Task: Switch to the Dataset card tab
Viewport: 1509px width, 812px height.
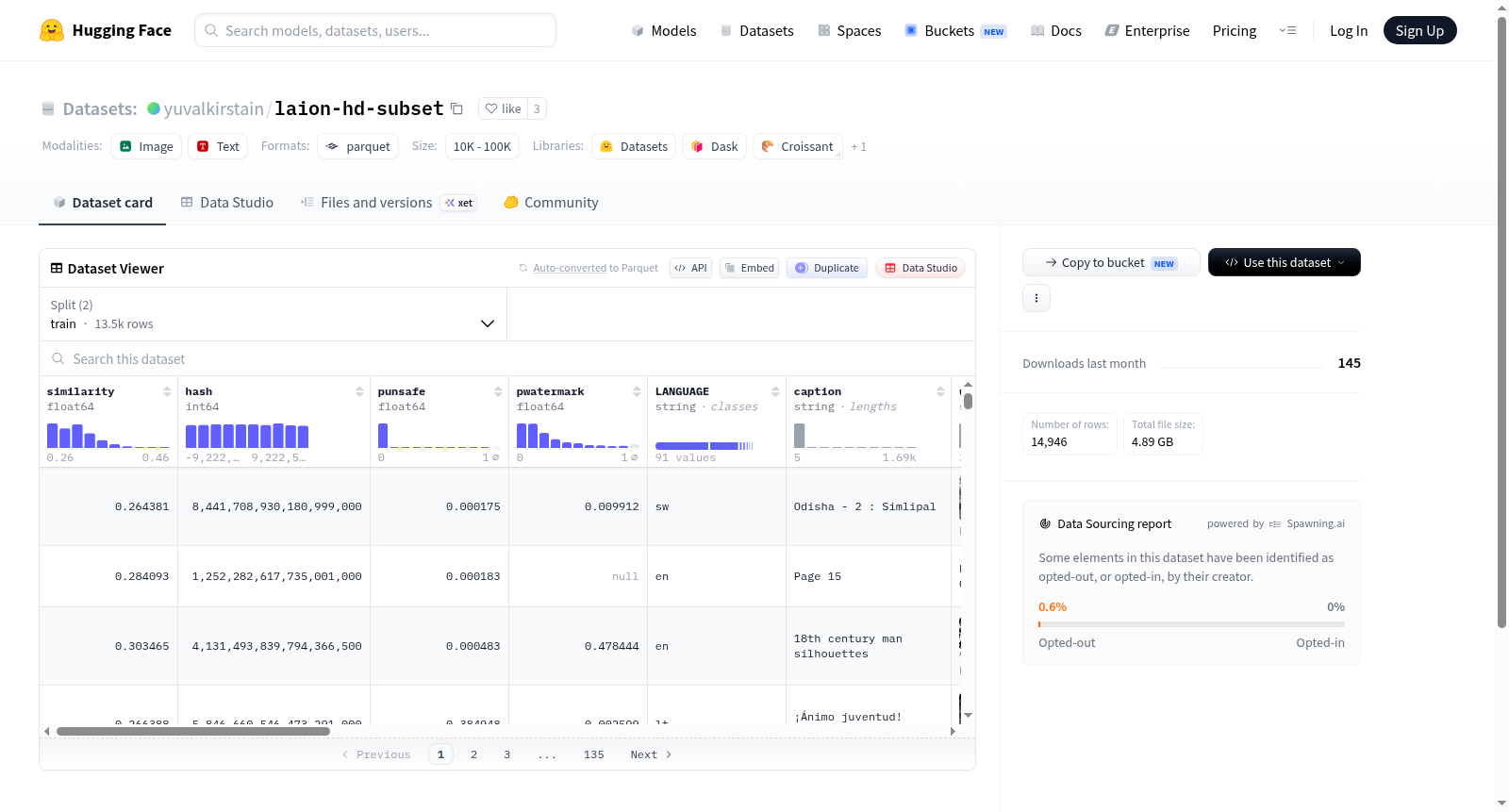Action: [102, 203]
